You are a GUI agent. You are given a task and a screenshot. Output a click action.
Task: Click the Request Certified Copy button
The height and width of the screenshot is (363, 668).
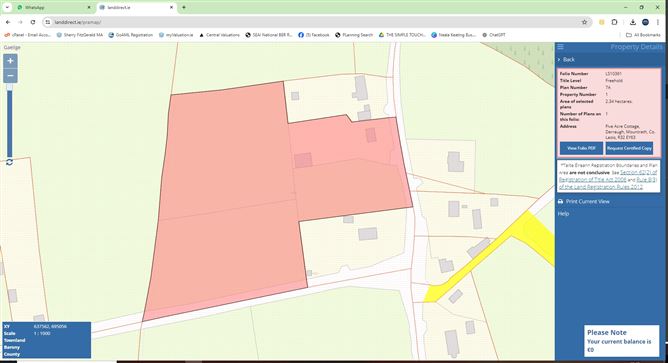coord(629,148)
